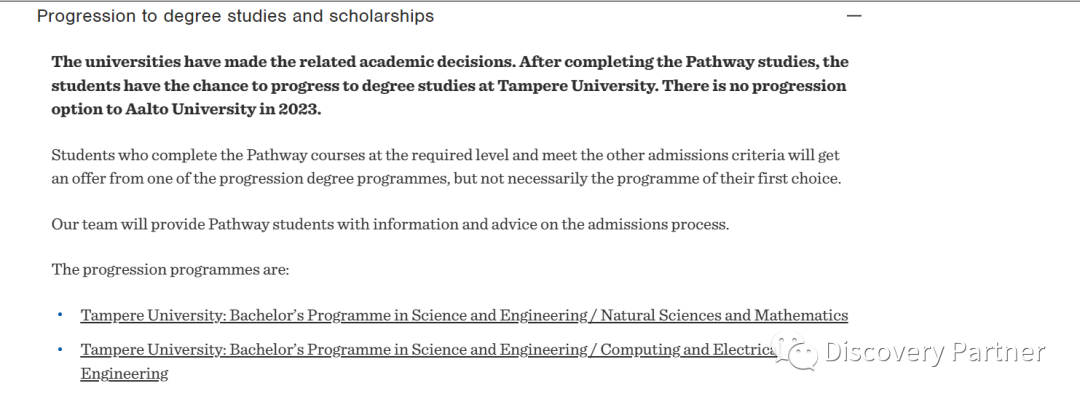
Task: Click the bold paragraph about academic decisions
Action: pyautogui.click(x=450, y=86)
